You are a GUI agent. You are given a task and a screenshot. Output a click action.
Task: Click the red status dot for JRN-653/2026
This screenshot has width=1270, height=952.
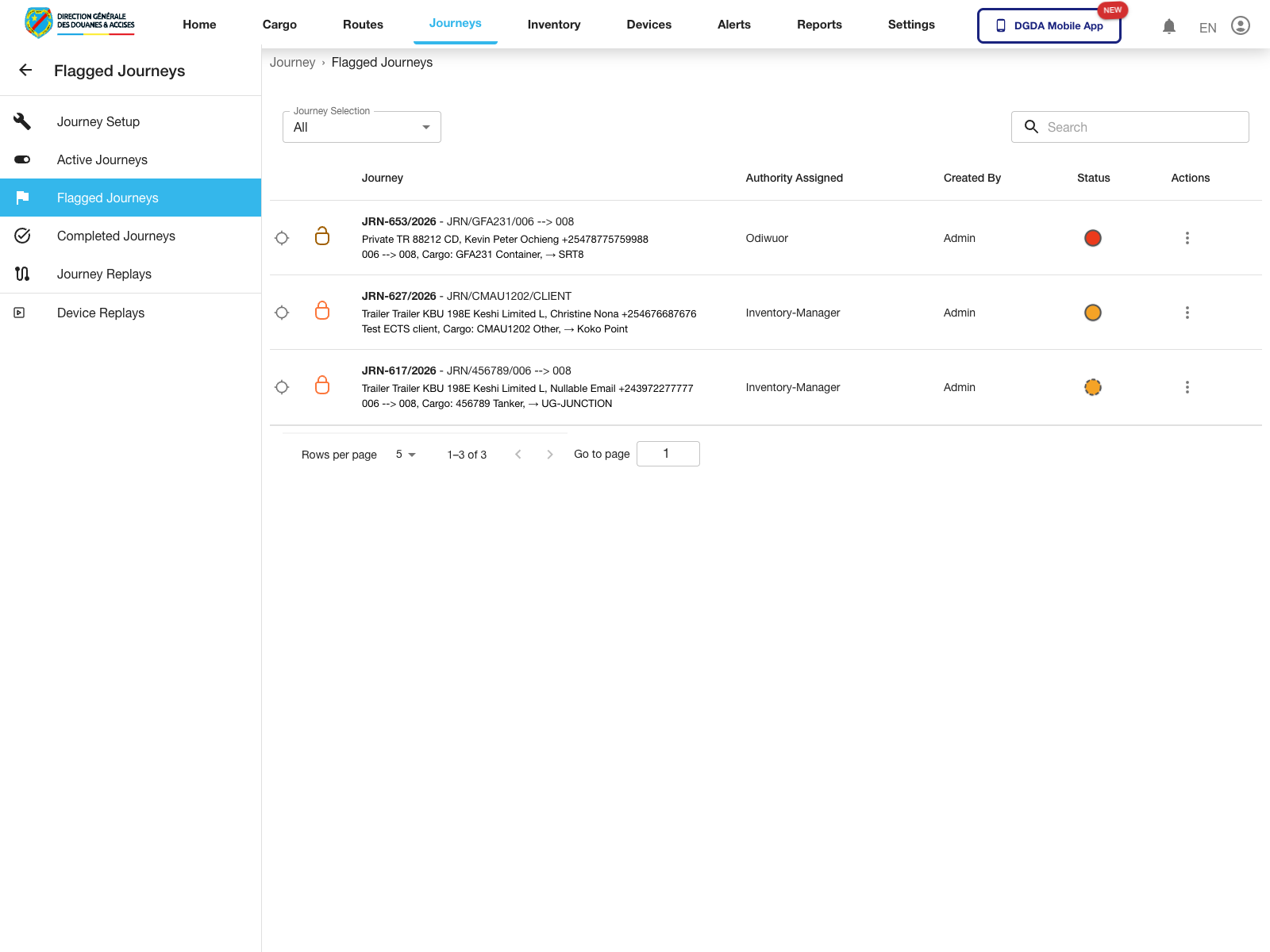[1093, 238]
